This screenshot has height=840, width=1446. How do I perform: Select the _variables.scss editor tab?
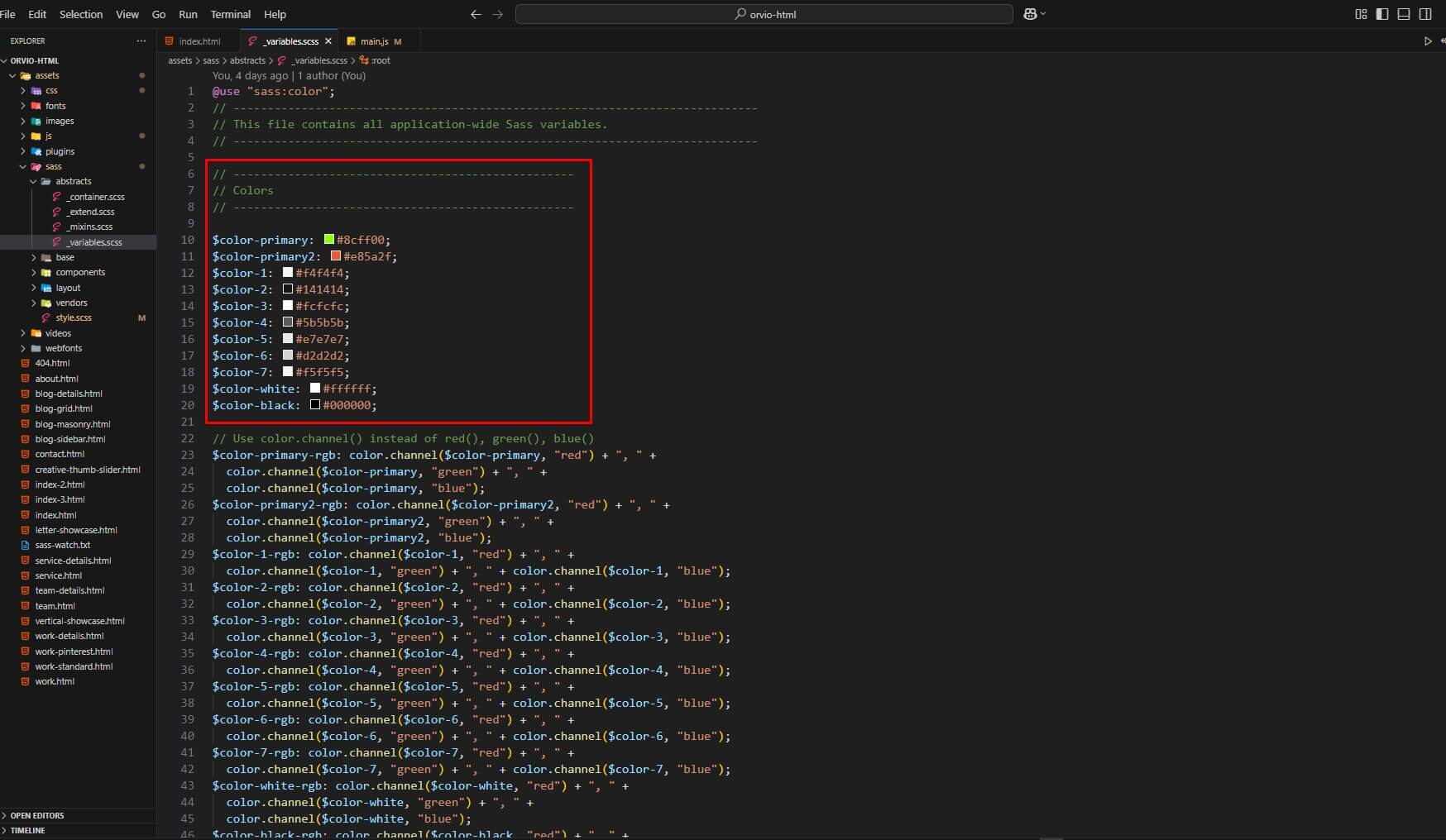(290, 41)
